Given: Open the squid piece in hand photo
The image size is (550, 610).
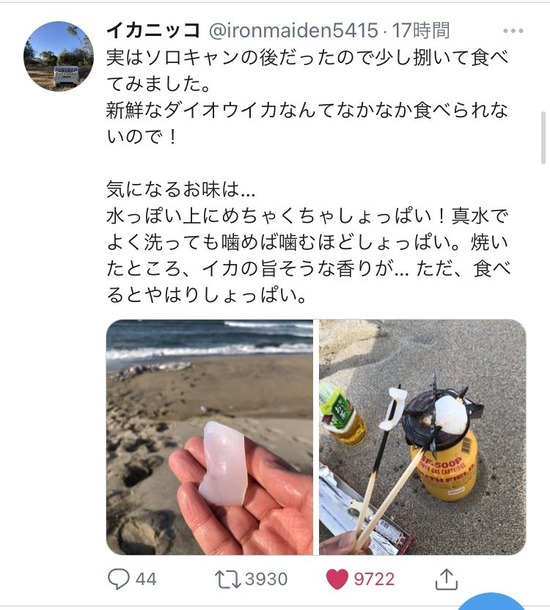Looking at the screenshot, I should pos(209,437).
